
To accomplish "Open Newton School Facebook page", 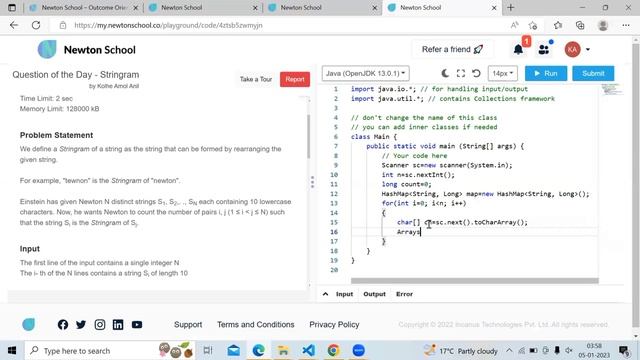I will 63,324.
